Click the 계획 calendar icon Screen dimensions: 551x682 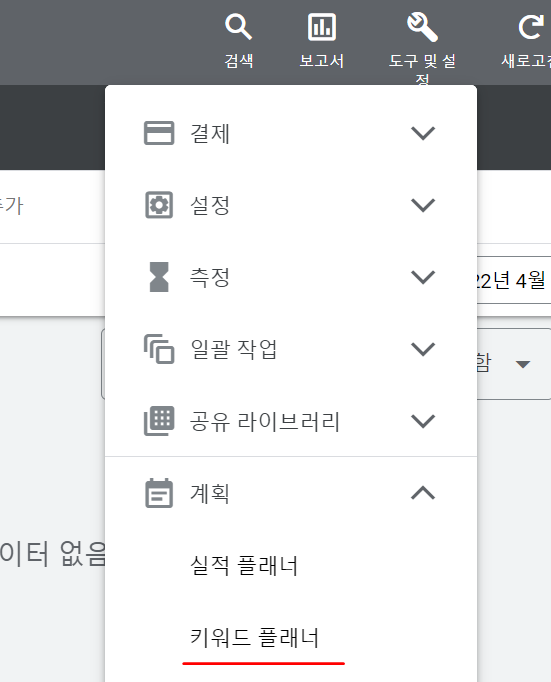click(x=159, y=493)
